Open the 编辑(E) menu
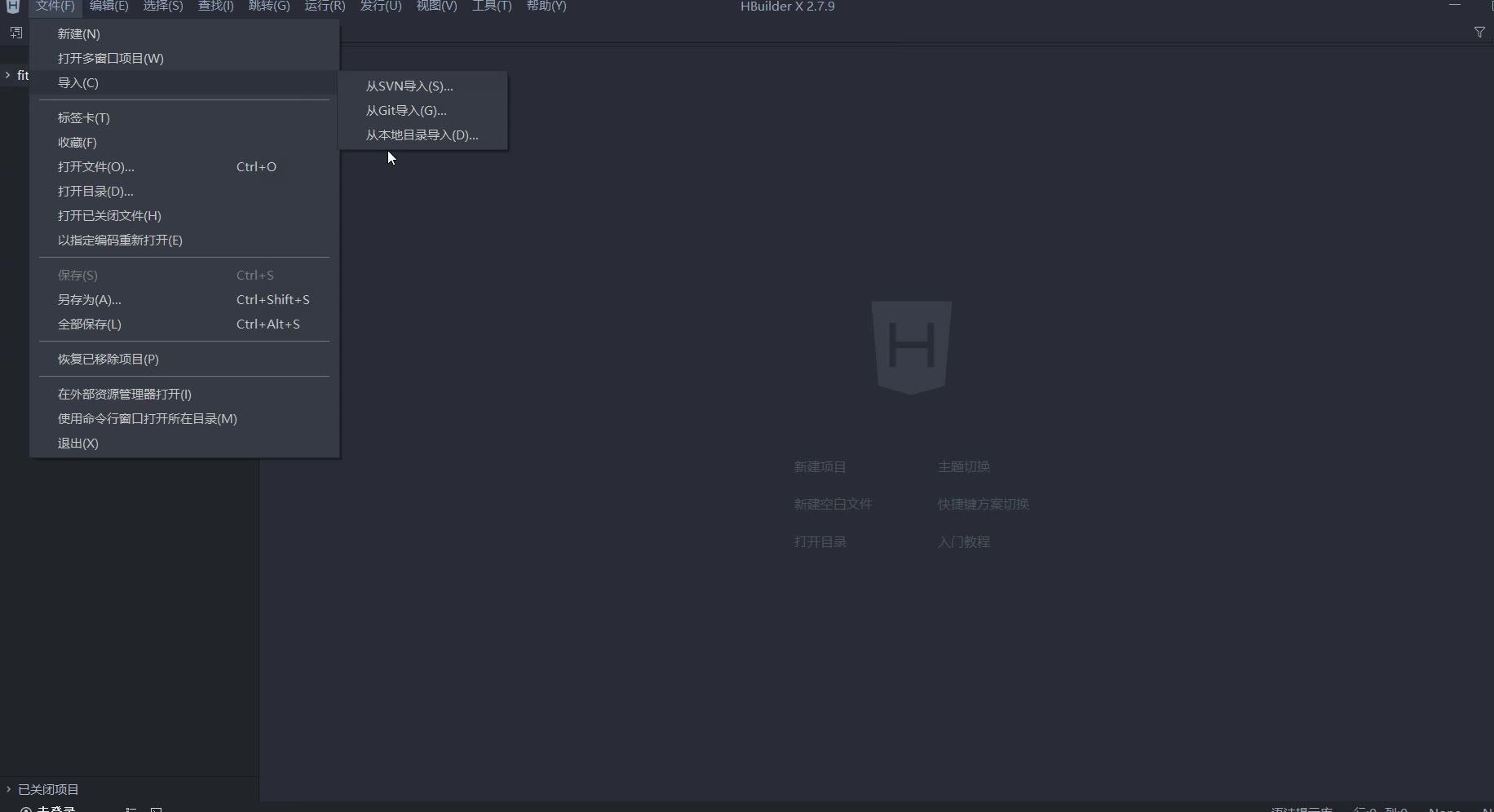The height and width of the screenshot is (812, 1494). pyautogui.click(x=109, y=7)
